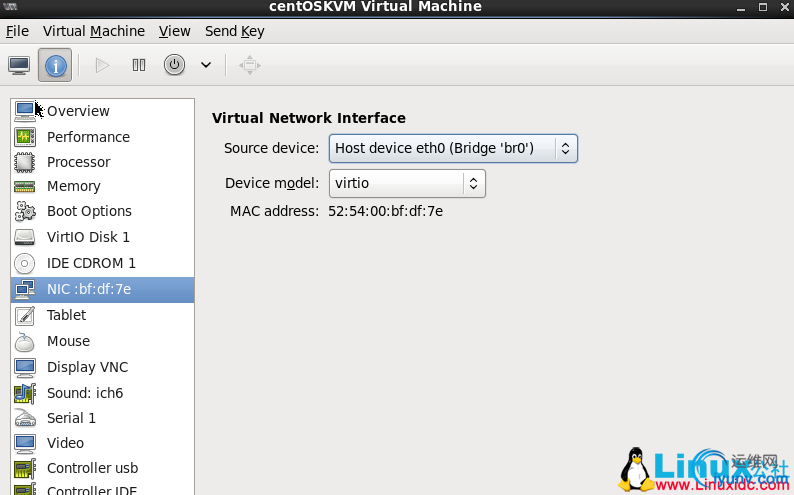Open the View menu
Screen dimensions: 794x495
[175, 31]
